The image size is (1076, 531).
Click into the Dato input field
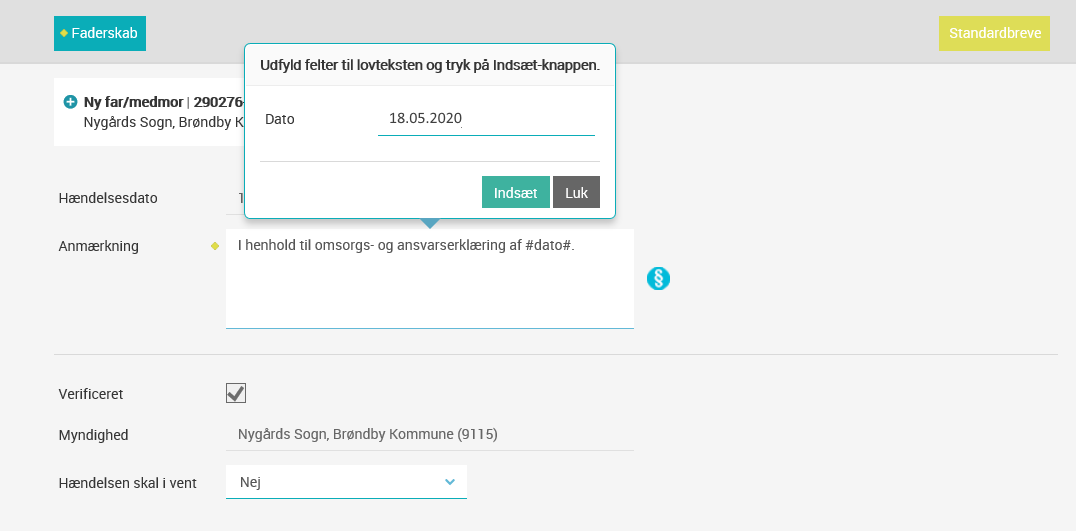coord(486,119)
